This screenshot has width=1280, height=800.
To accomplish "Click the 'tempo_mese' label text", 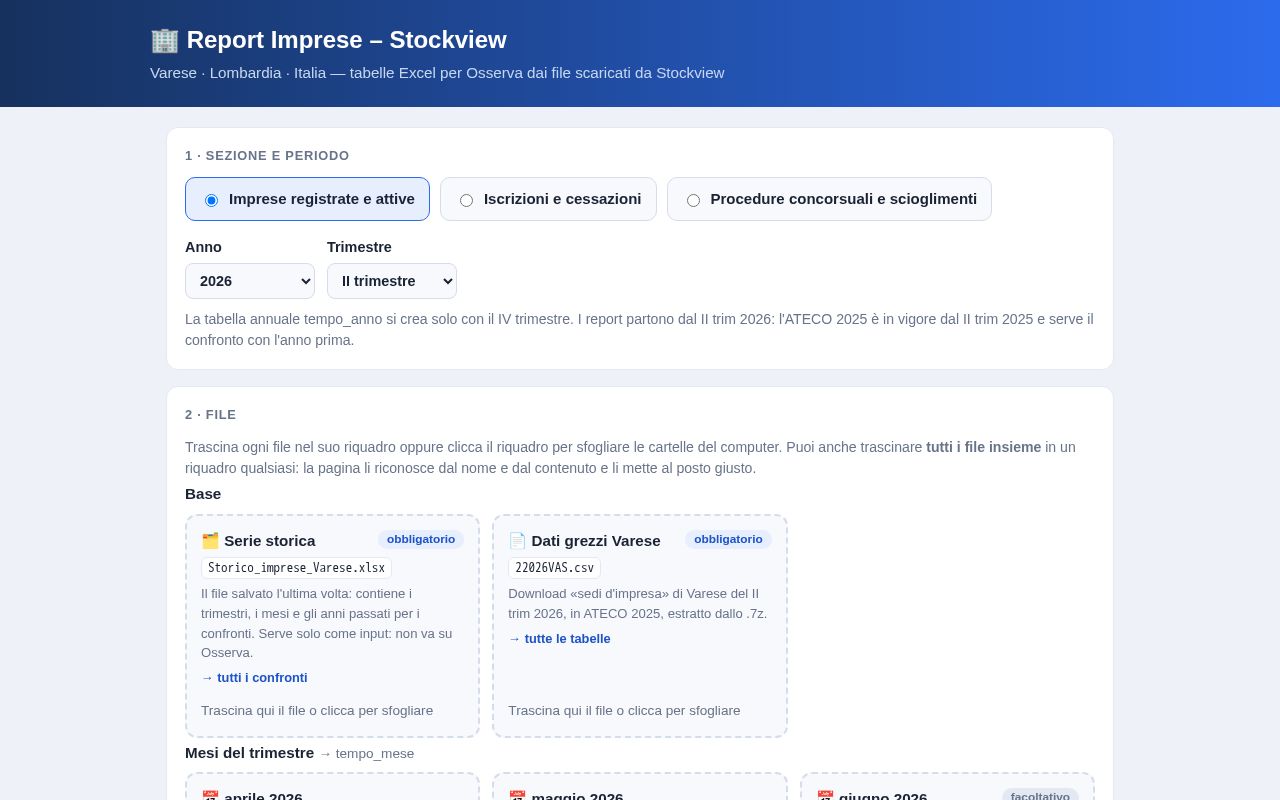I will 375,754.
